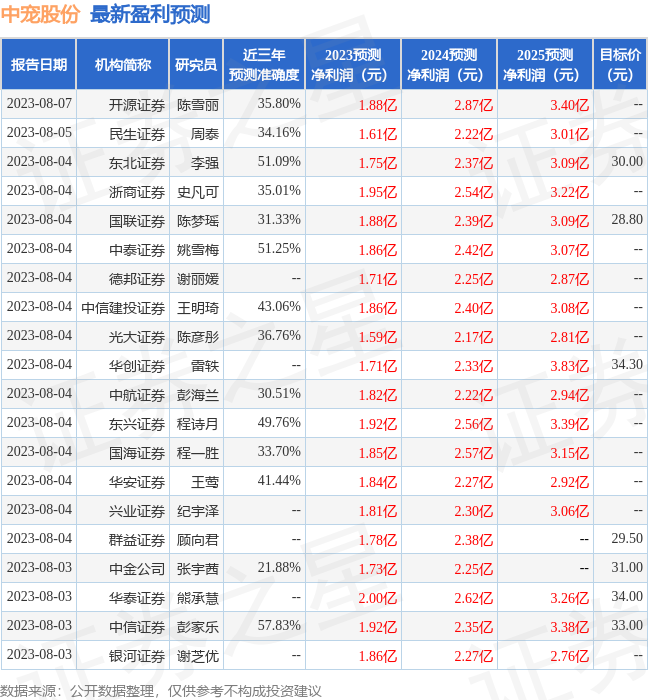Click the 2023预测净利润 column header
Viewport: 648px width, 700px height.
353,64
